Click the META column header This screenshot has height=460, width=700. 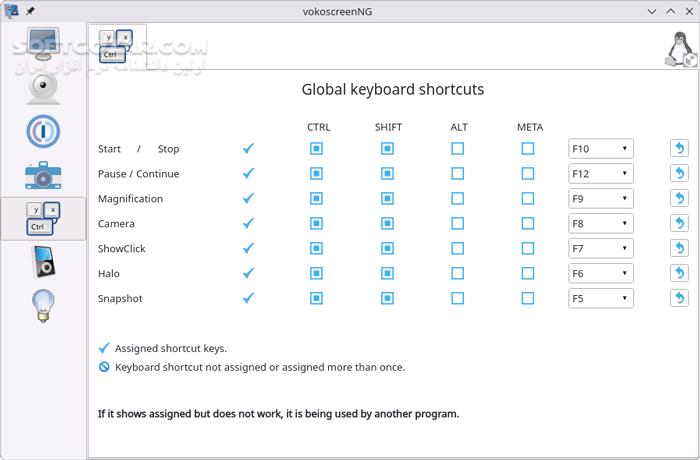(x=530, y=127)
